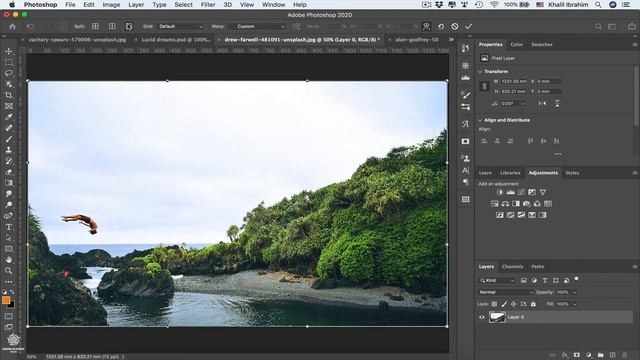The height and width of the screenshot is (360, 640).
Task: Open the Filter menu
Action: tap(208, 5)
